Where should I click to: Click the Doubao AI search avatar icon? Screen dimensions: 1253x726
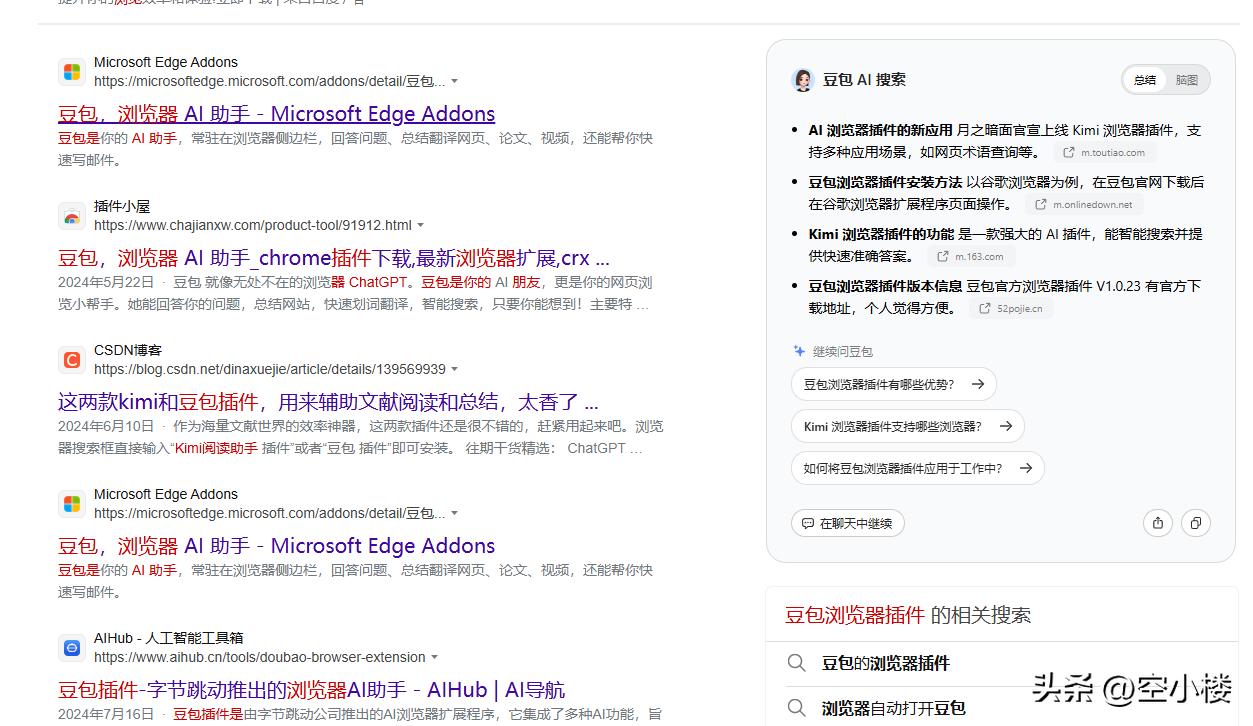pyautogui.click(x=802, y=80)
